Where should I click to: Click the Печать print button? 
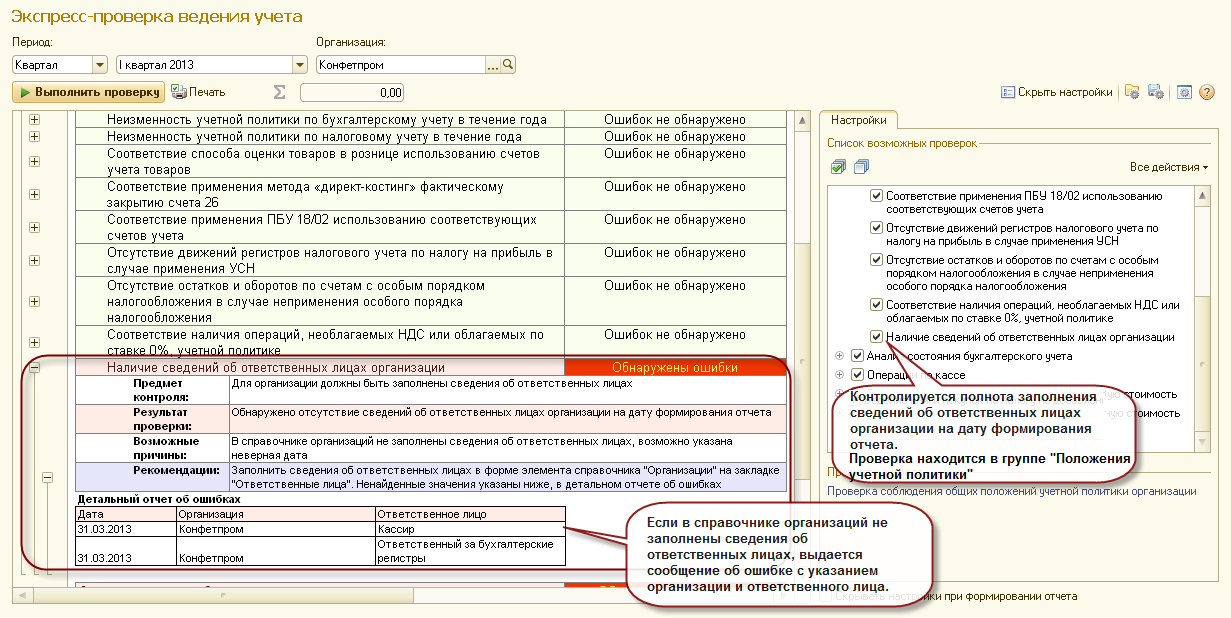tap(198, 92)
